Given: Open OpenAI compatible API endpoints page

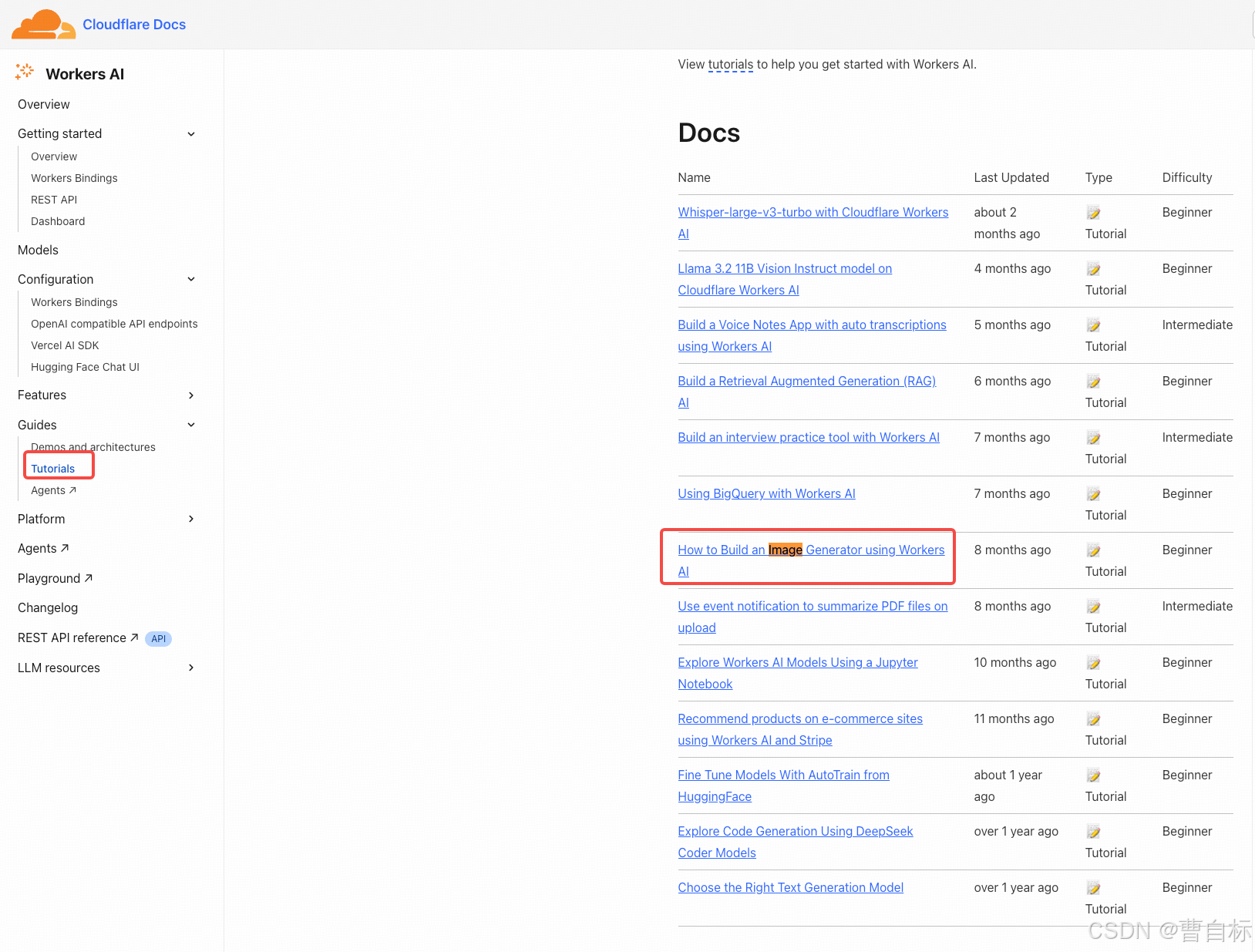Looking at the screenshot, I should [x=114, y=324].
